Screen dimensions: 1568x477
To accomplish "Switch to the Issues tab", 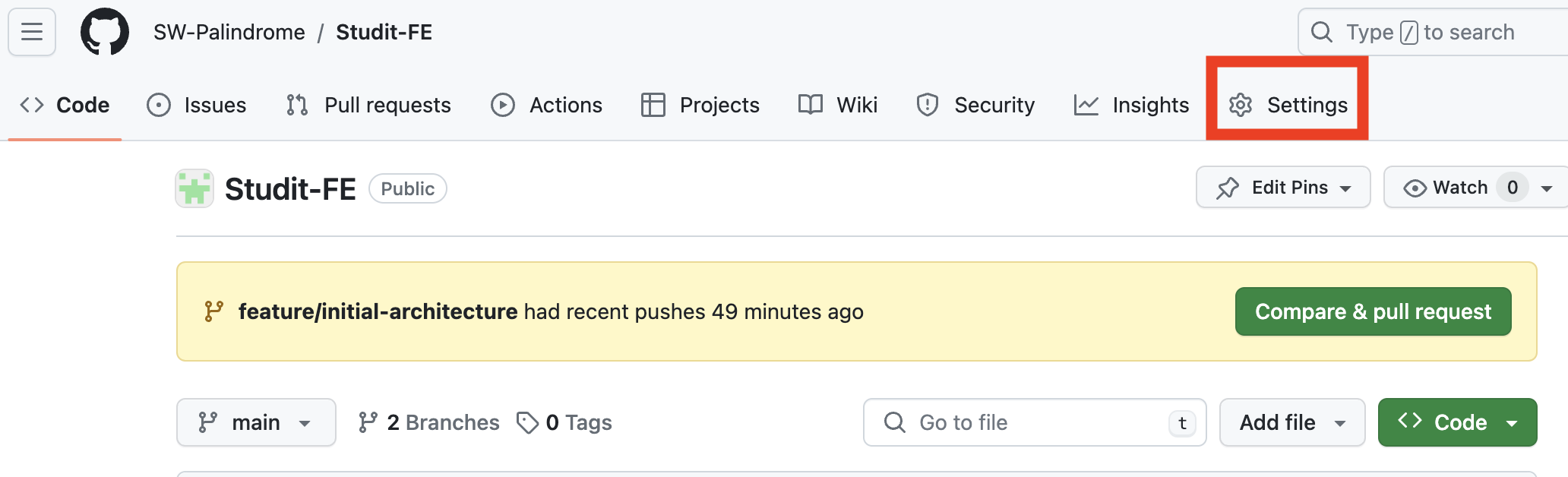I will click(x=197, y=105).
